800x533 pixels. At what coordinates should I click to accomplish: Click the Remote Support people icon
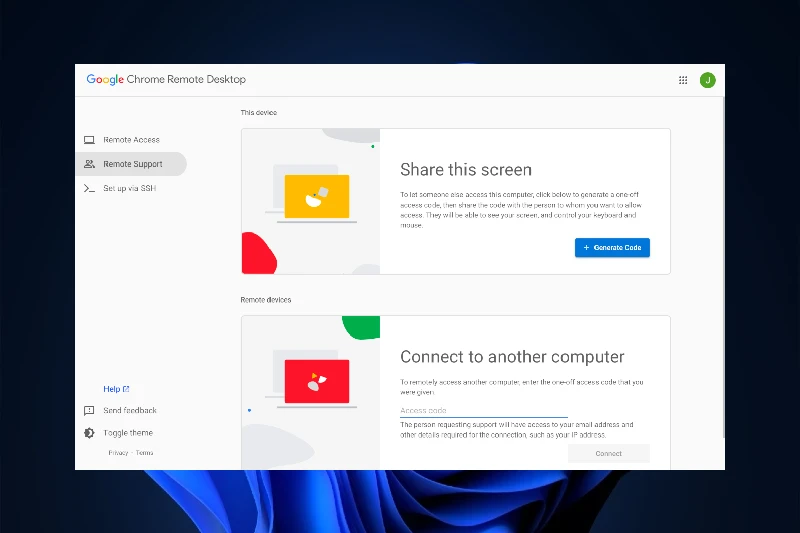pos(89,164)
